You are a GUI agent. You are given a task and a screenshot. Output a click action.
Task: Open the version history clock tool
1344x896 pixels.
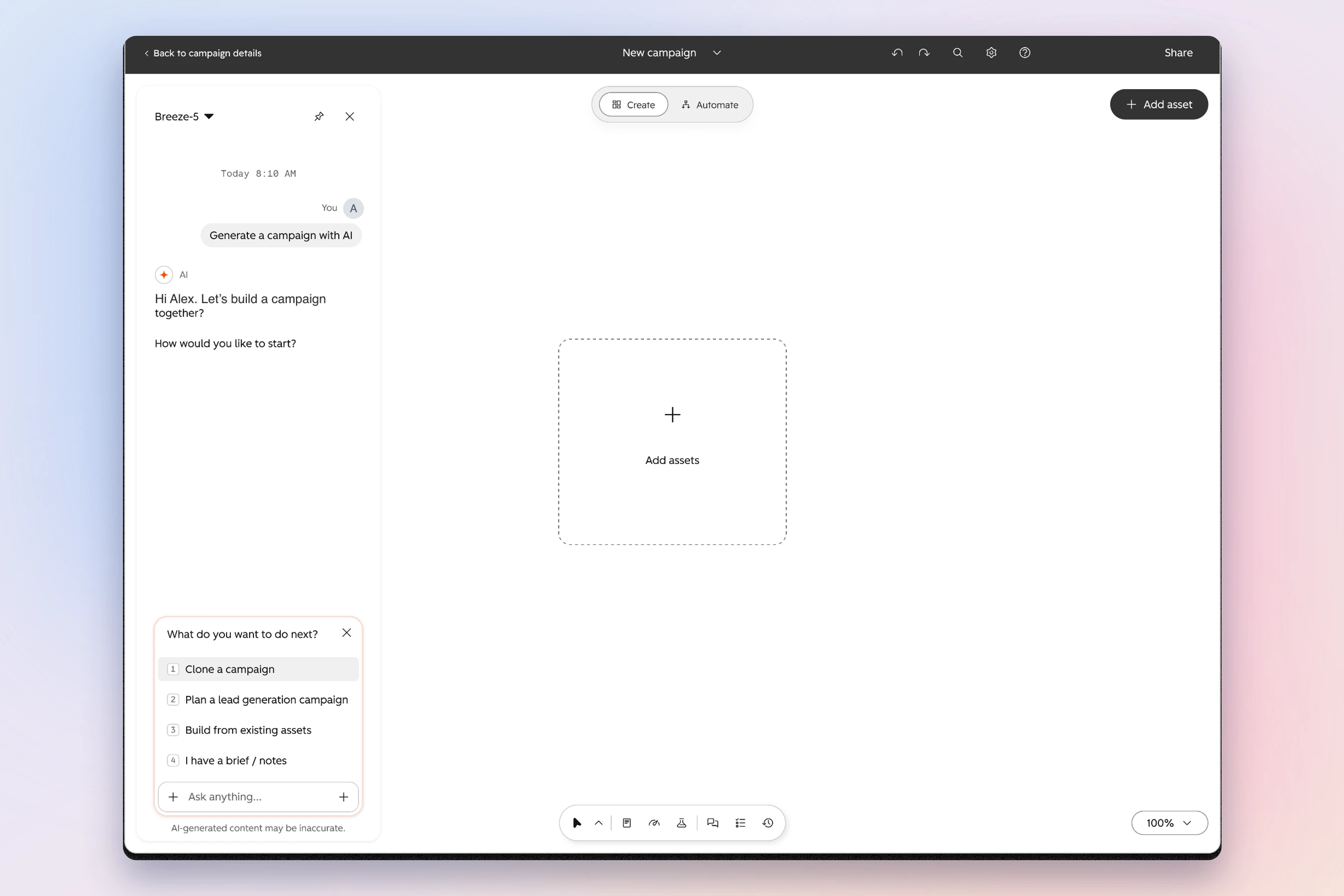pos(768,823)
